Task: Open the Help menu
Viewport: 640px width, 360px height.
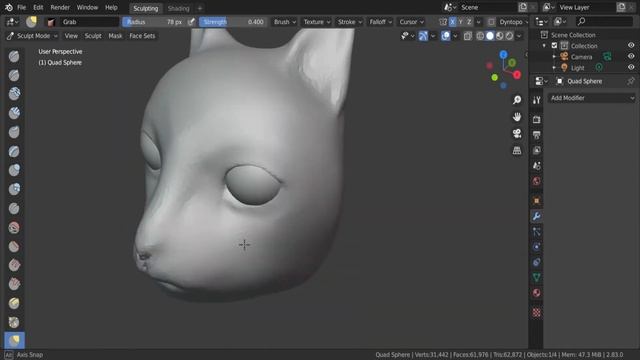Action: click(111, 7)
